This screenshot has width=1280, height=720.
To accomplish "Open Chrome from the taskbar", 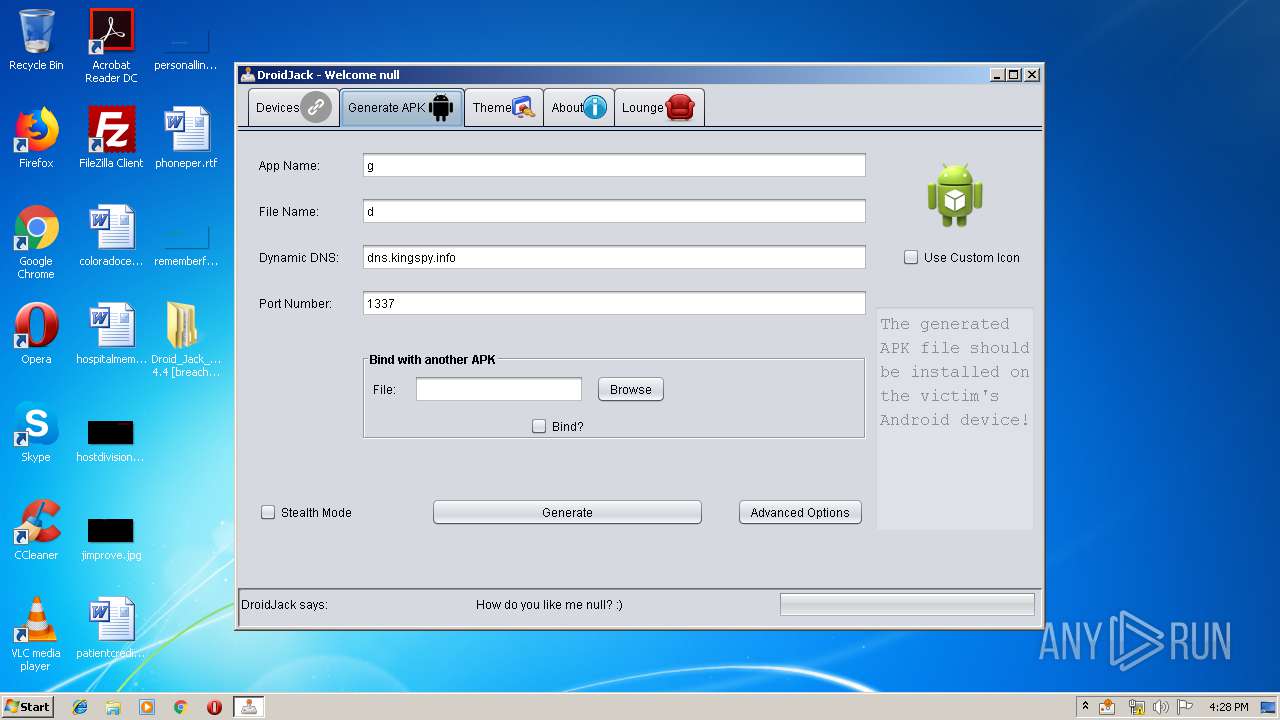I will [180, 707].
